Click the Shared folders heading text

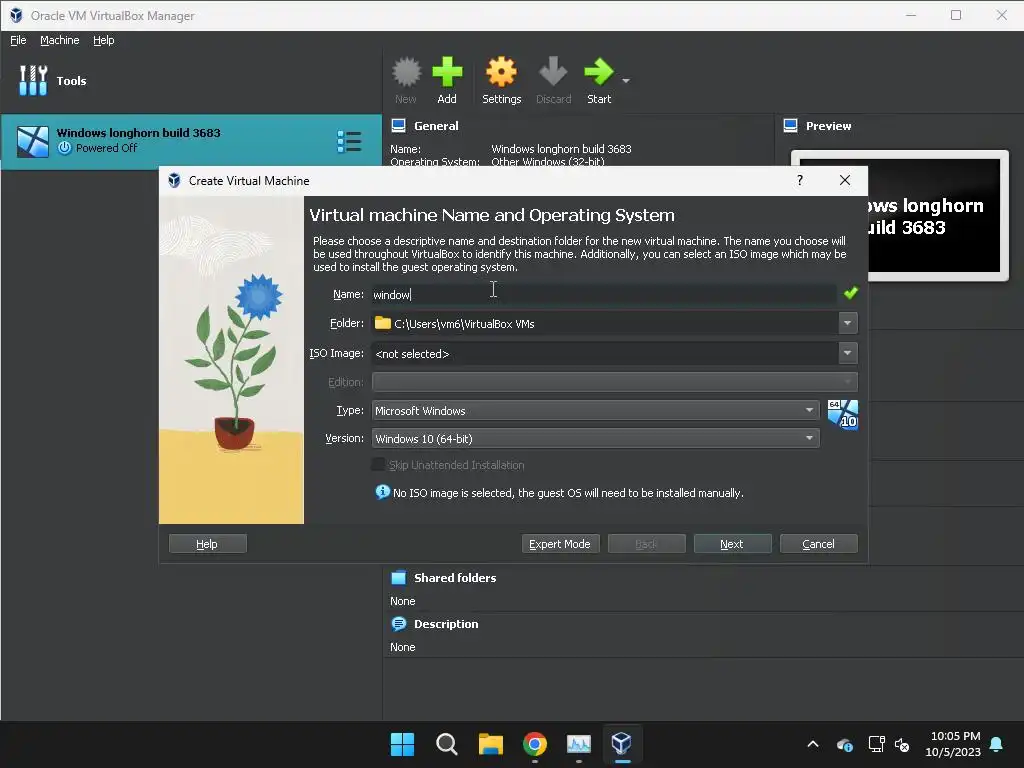tap(455, 578)
